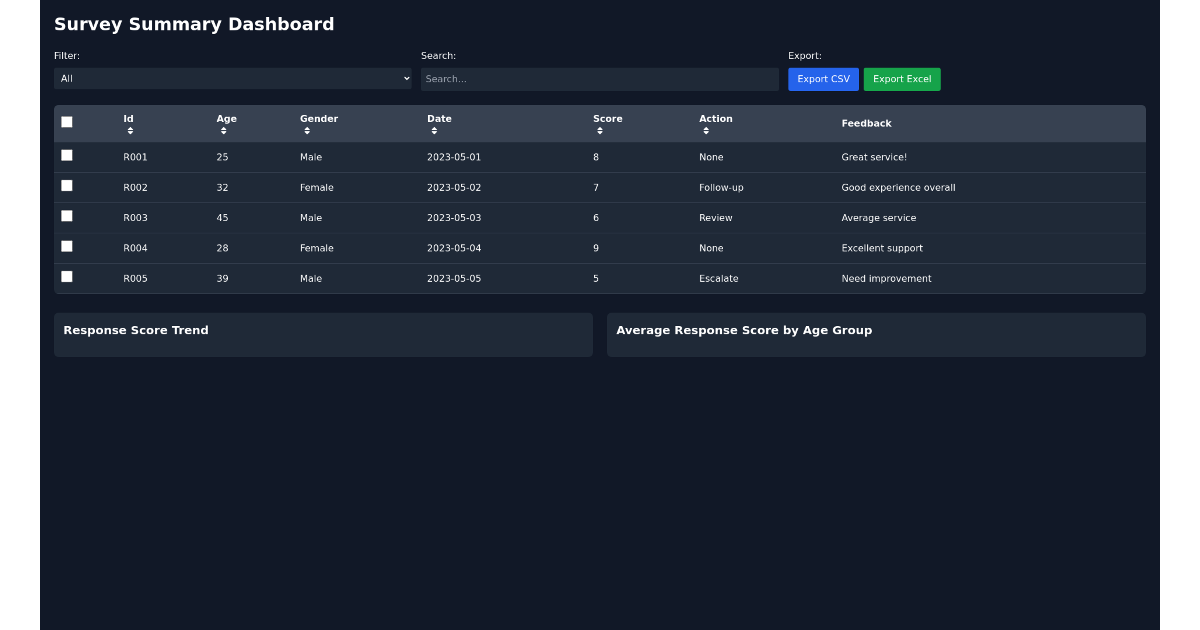Click Average Response Score by Age Group panel
1200x630 pixels.
pos(876,334)
